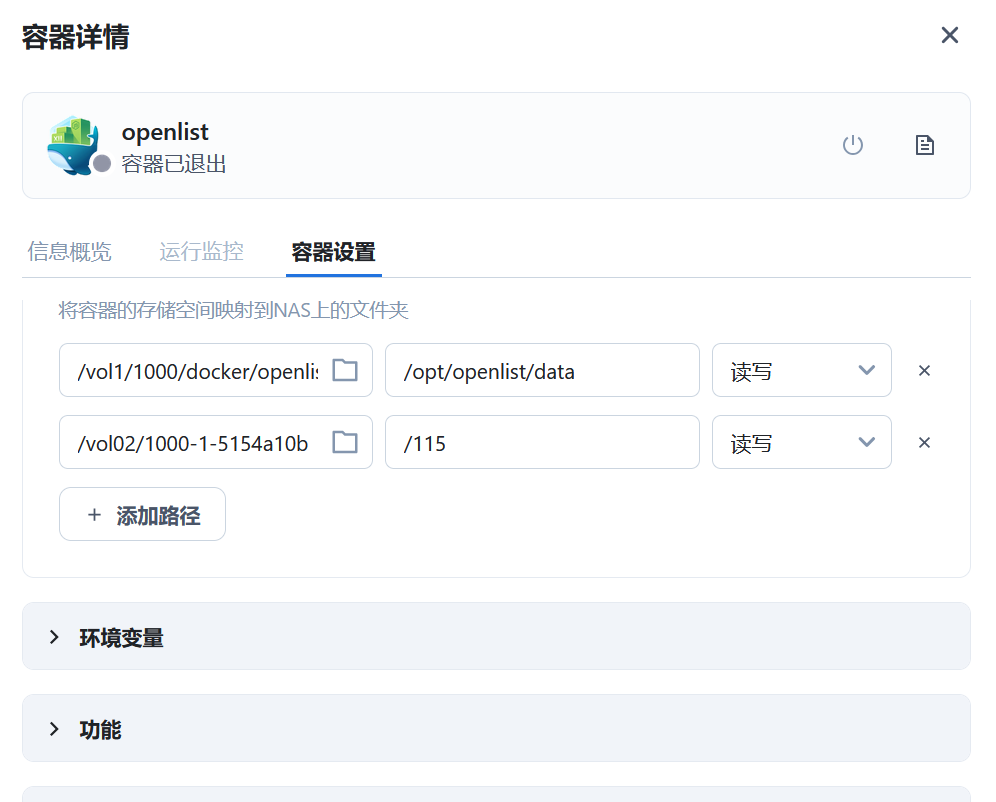Image resolution: width=996 pixels, height=802 pixels.
Task: Open 读写 permission dropdown for /opt/openlist/data
Action: [x=802, y=370]
